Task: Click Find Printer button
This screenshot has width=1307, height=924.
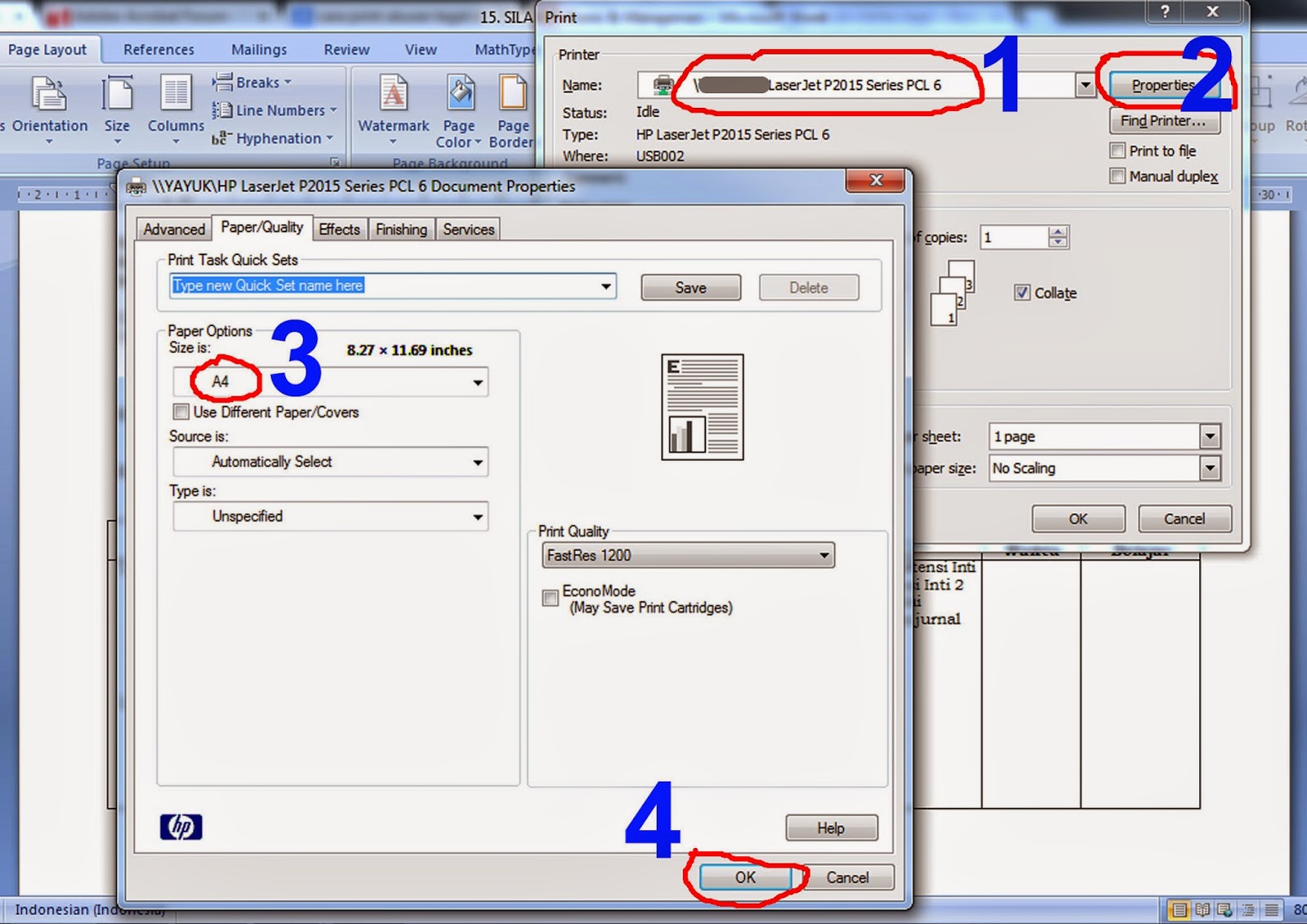Action: pos(1163,121)
